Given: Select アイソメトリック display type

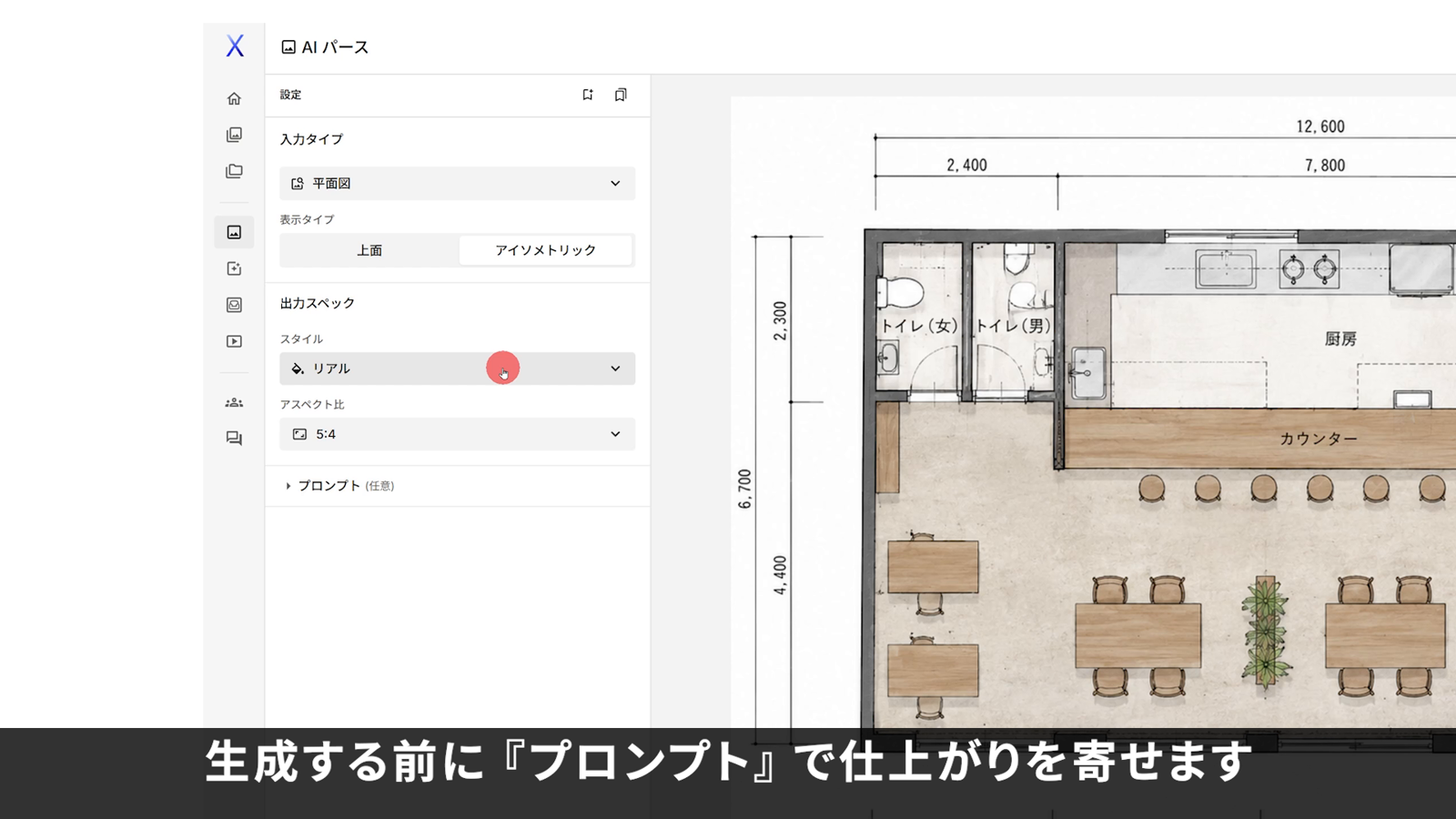Looking at the screenshot, I should tap(545, 250).
